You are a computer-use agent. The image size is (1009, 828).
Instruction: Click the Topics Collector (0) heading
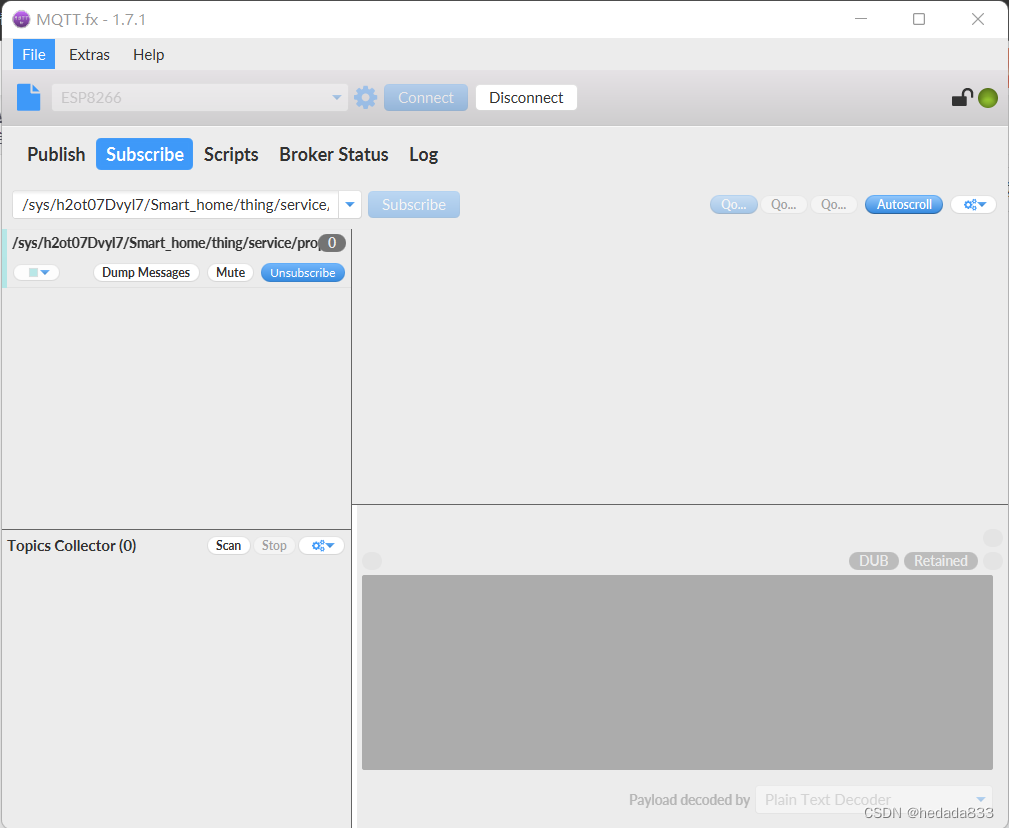72,546
